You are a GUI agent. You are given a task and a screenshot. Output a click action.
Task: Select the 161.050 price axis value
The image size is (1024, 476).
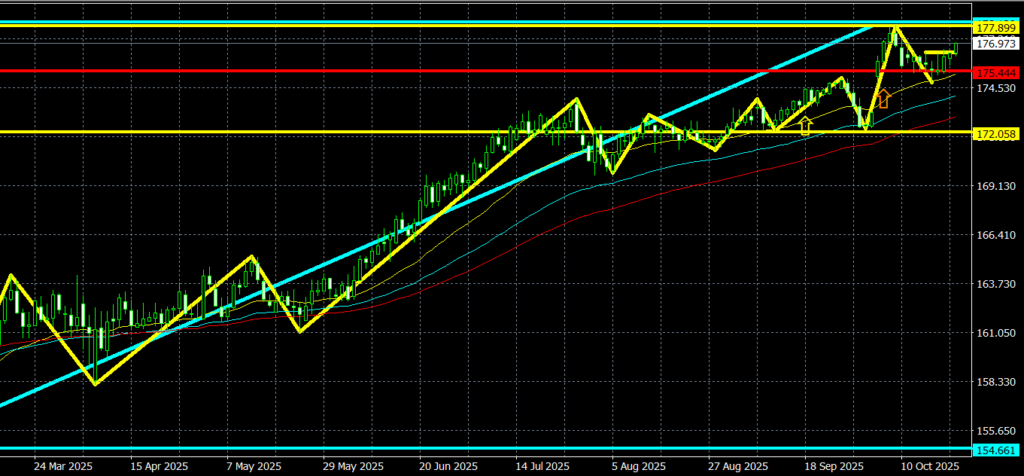coord(994,333)
